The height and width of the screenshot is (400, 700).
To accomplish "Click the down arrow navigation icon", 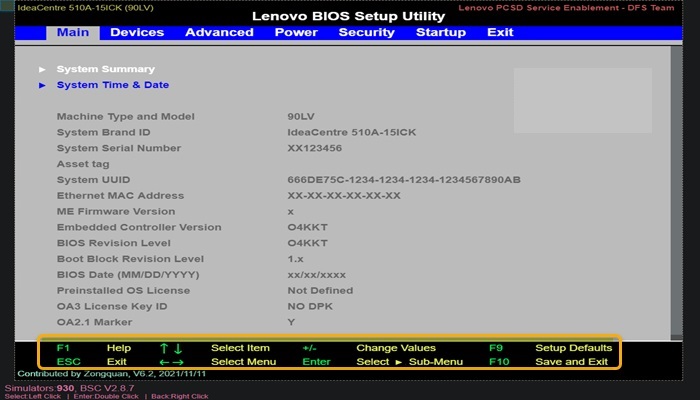I will (178, 348).
